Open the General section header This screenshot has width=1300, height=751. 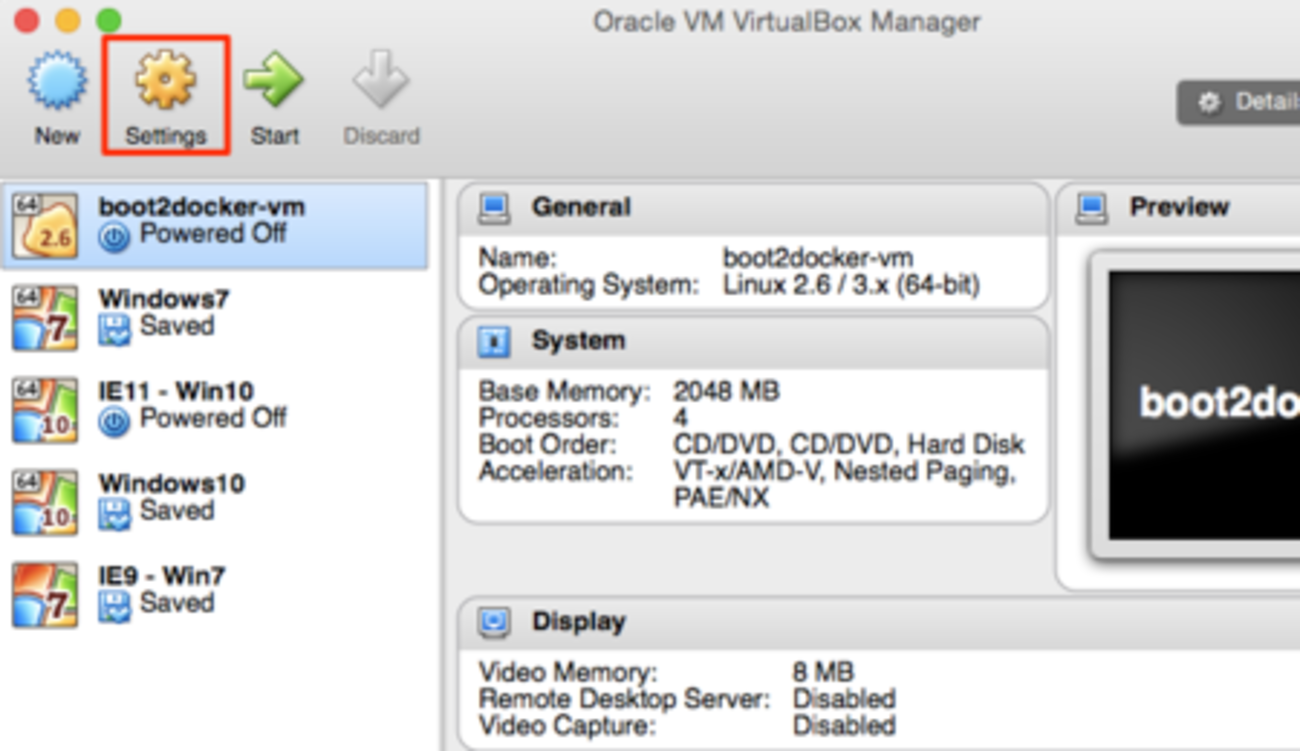(x=754, y=208)
